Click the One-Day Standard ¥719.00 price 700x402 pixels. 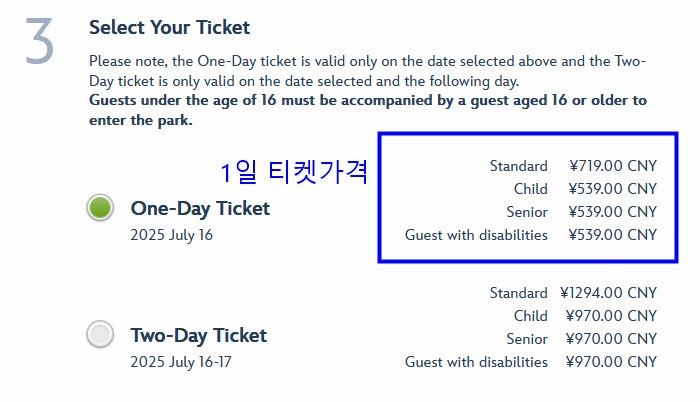click(612, 166)
